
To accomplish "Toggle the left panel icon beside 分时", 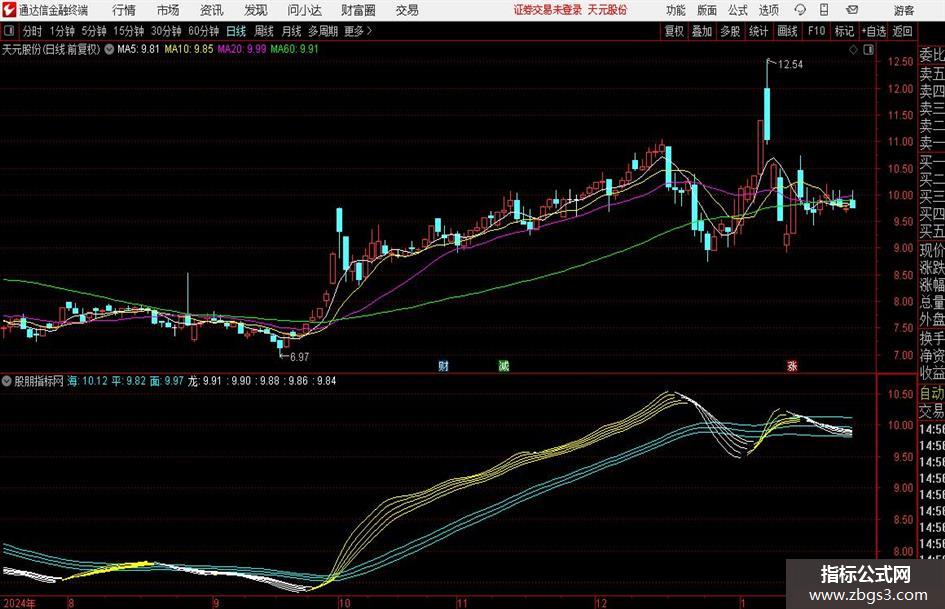I will 8,31.
